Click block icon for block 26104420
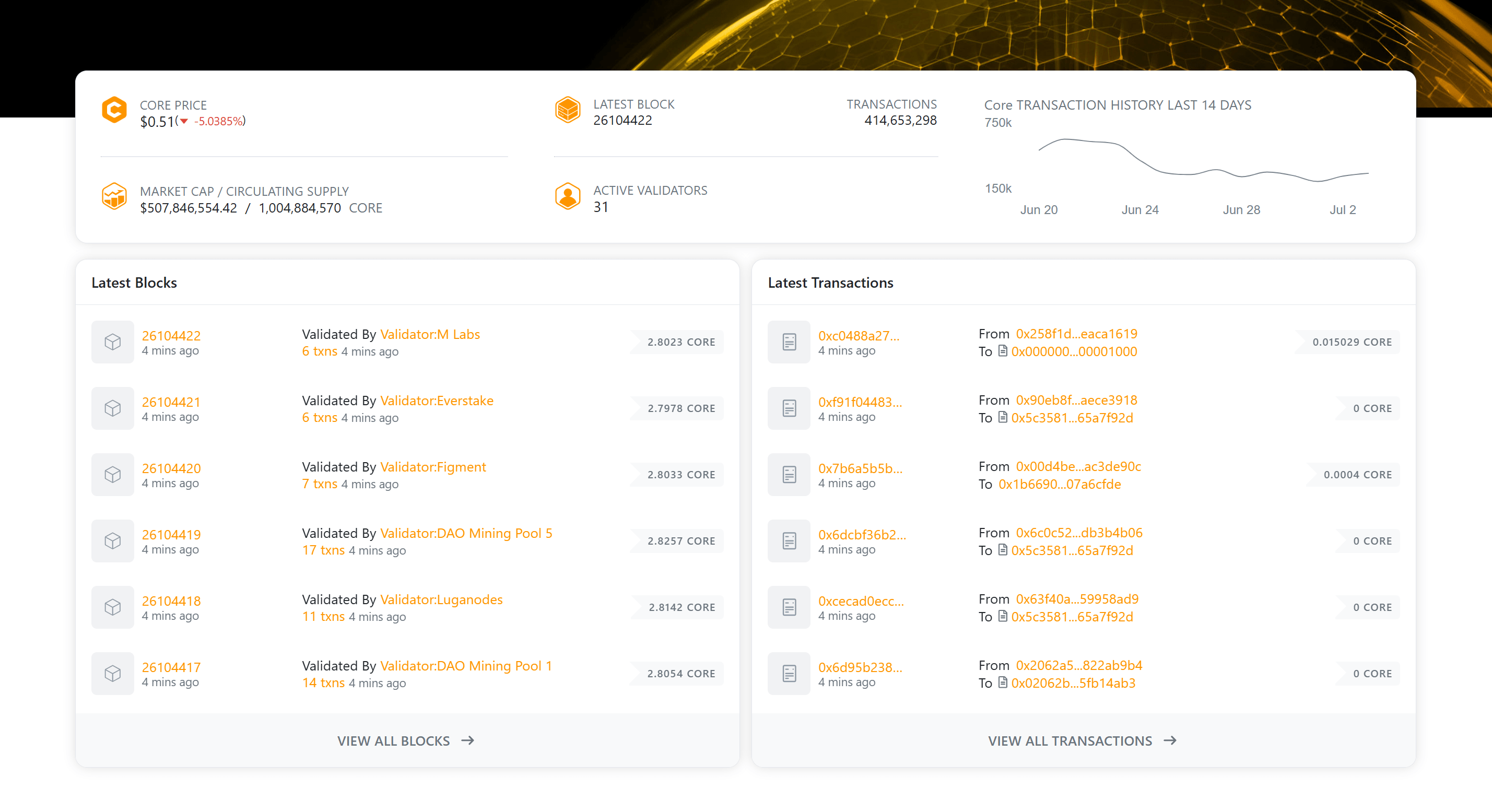Image resolution: width=1492 pixels, height=812 pixels. click(113, 474)
